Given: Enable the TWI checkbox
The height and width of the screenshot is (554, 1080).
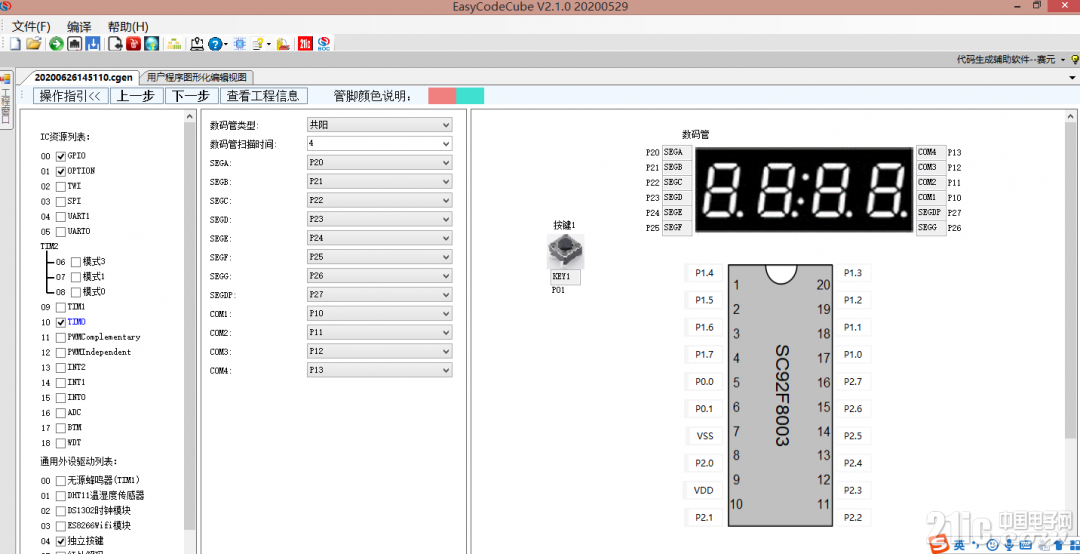Looking at the screenshot, I should (x=61, y=187).
